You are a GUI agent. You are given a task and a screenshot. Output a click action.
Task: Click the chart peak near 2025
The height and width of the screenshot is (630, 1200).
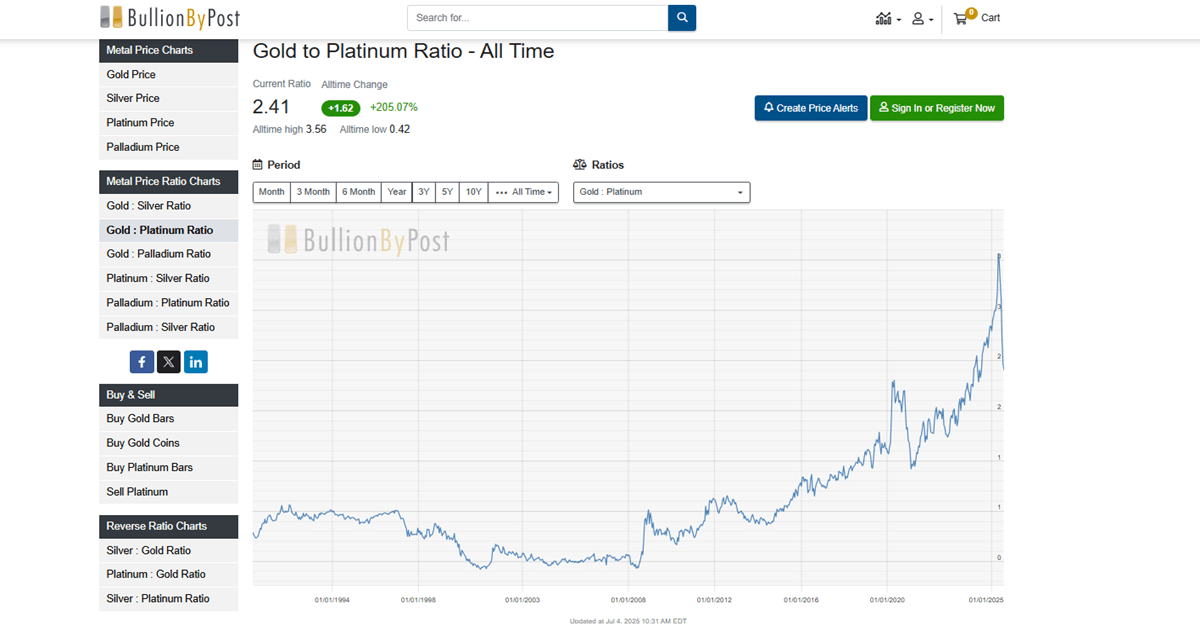999,256
